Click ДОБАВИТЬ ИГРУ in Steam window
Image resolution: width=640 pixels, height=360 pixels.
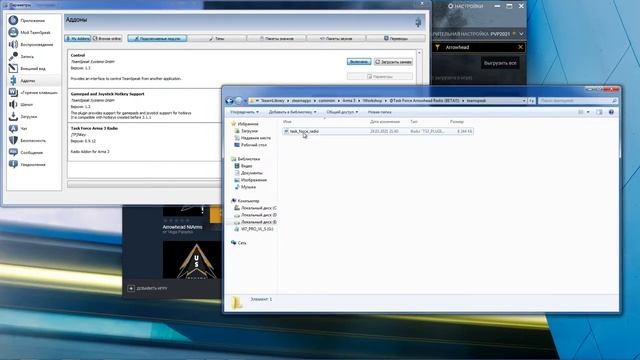pyautogui.click(x=148, y=288)
